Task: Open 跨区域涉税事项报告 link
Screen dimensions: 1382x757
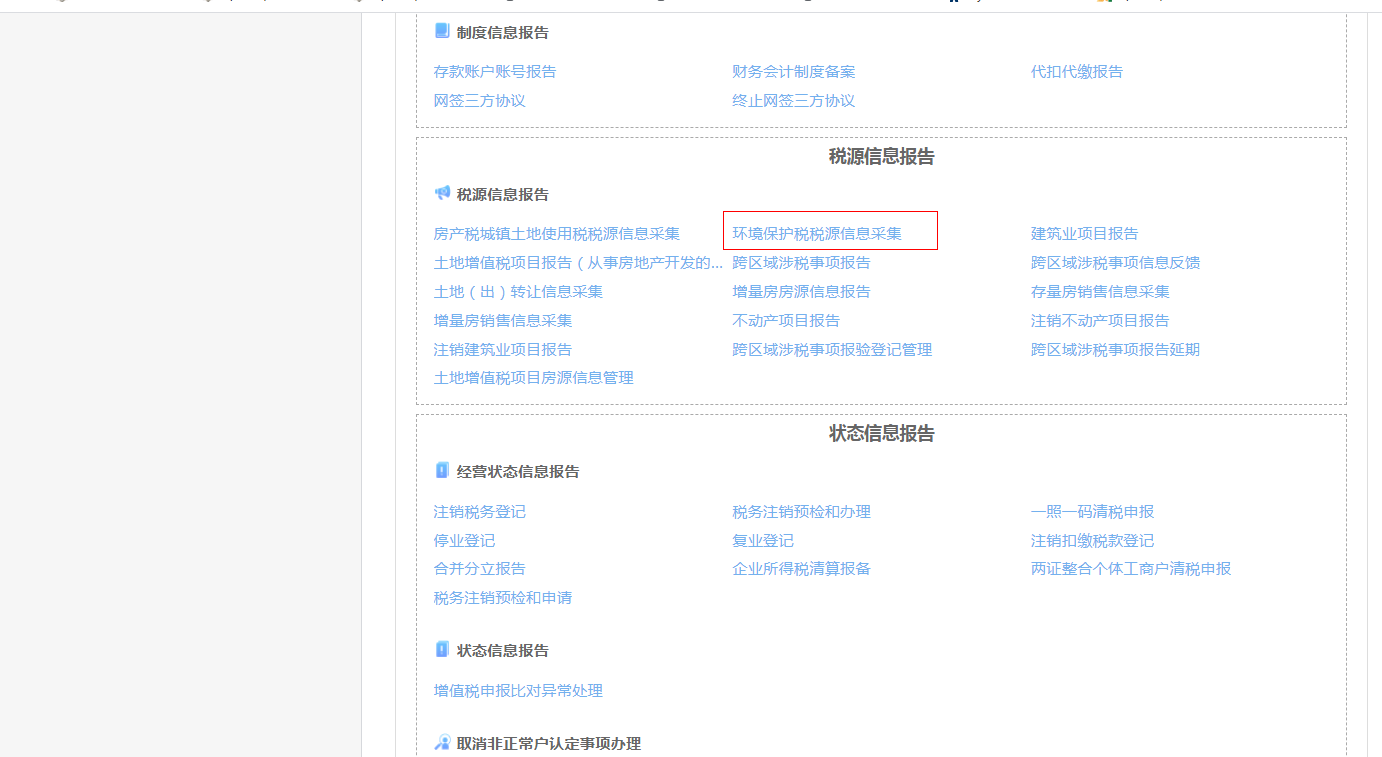Action: tap(801, 263)
